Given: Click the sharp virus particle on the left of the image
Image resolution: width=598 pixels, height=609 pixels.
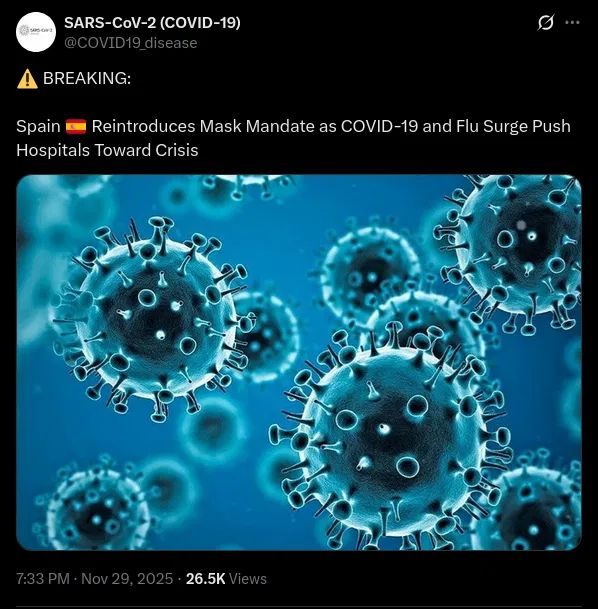Looking at the screenshot, I should pyautogui.click(x=152, y=318).
